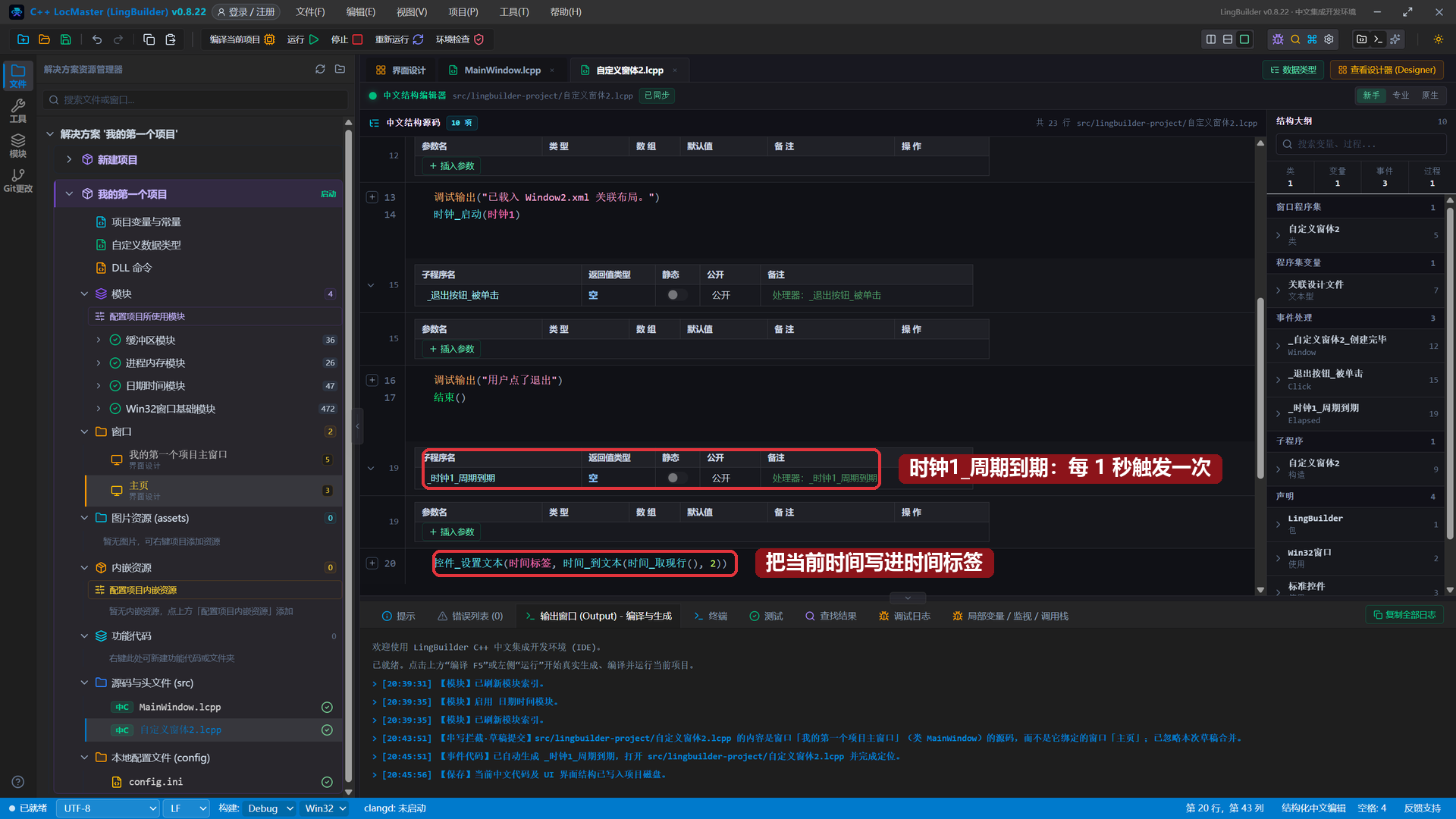This screenshot has width=1456, height=819.
Task: Click 查看设计器 (Designer) button
Action: click(1387, 70)
